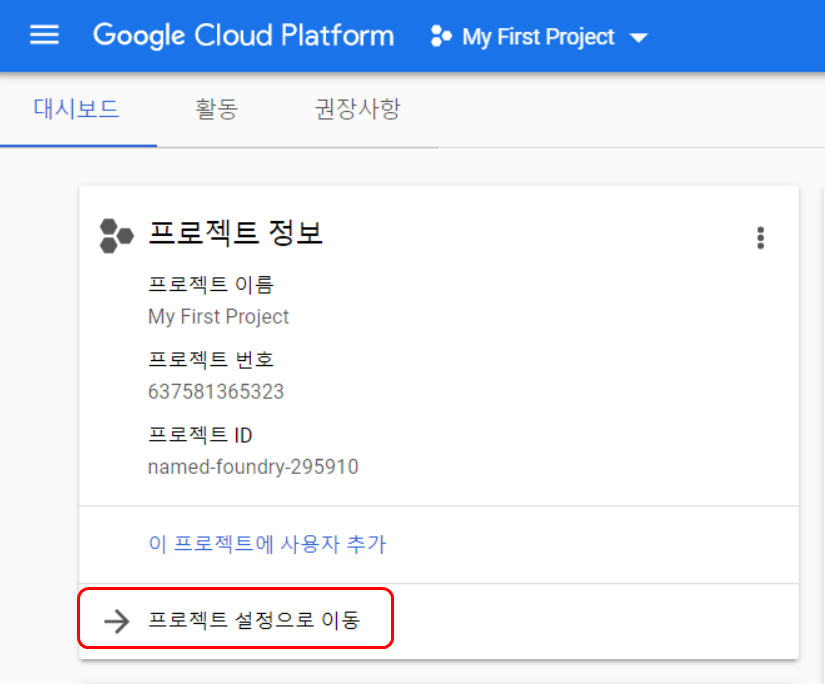Click the project selector dropdown arrow

(639, 38)
